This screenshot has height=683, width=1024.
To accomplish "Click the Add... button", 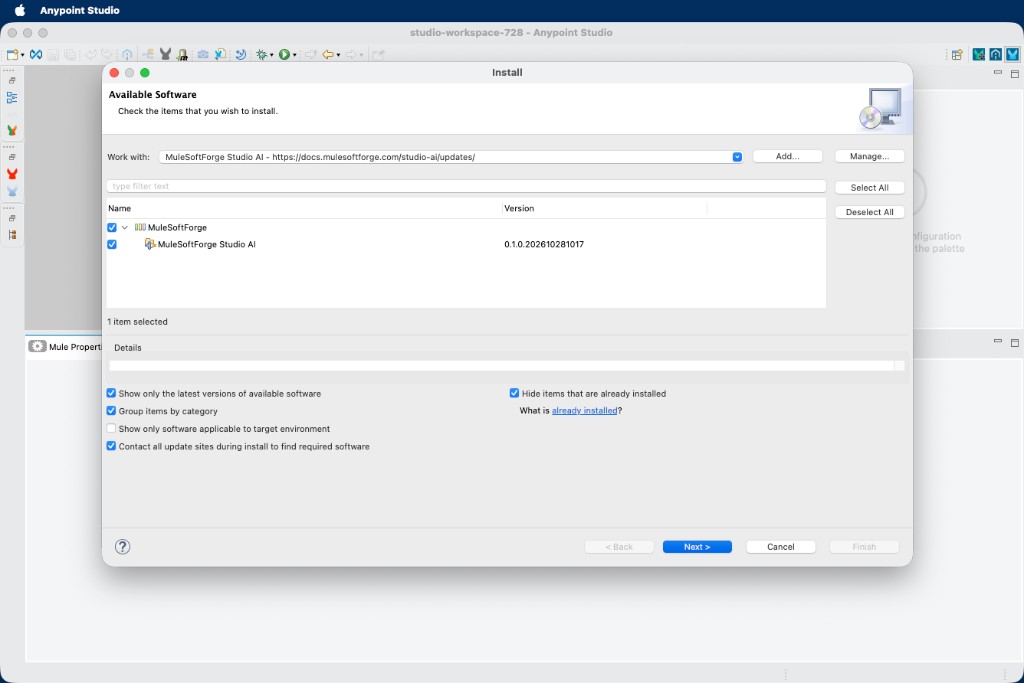I will 788,156.
